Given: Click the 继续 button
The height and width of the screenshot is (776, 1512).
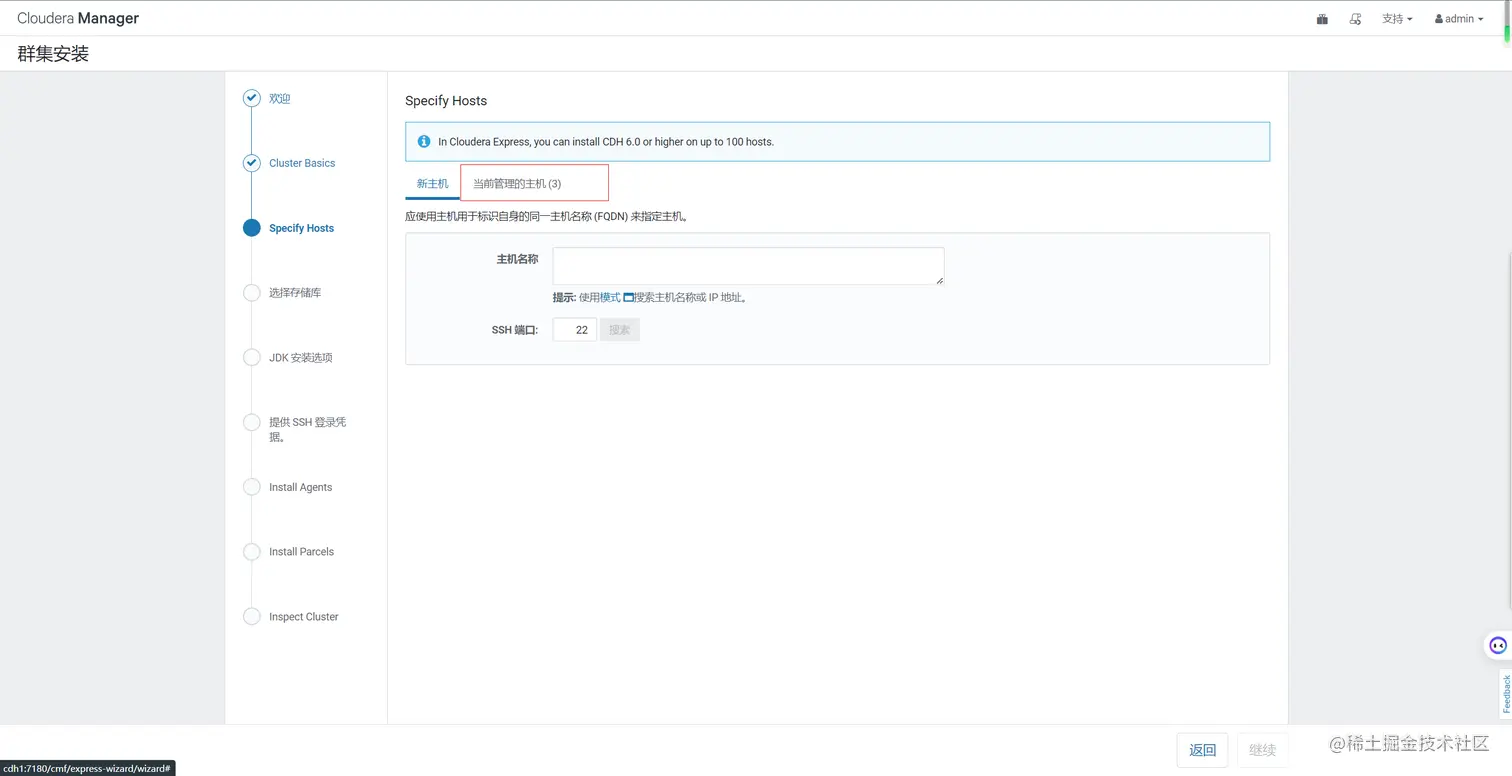Looking at the screenshot, I should click(1262, 750).
